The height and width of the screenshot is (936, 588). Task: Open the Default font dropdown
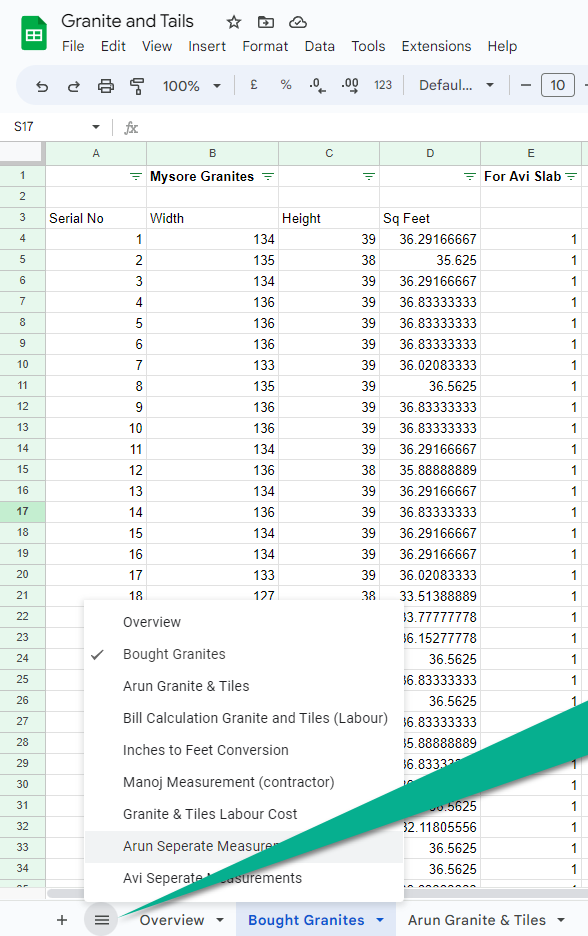pos(457,85)
